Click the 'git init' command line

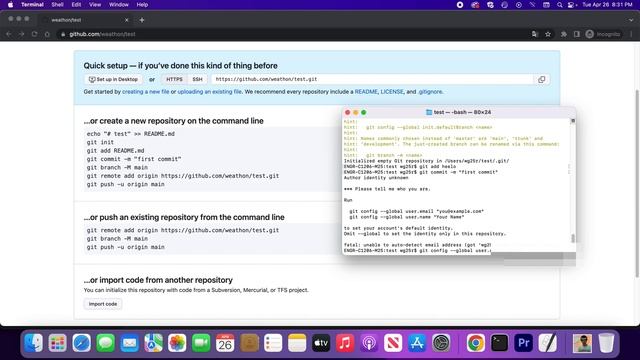(x=100, y=142)
